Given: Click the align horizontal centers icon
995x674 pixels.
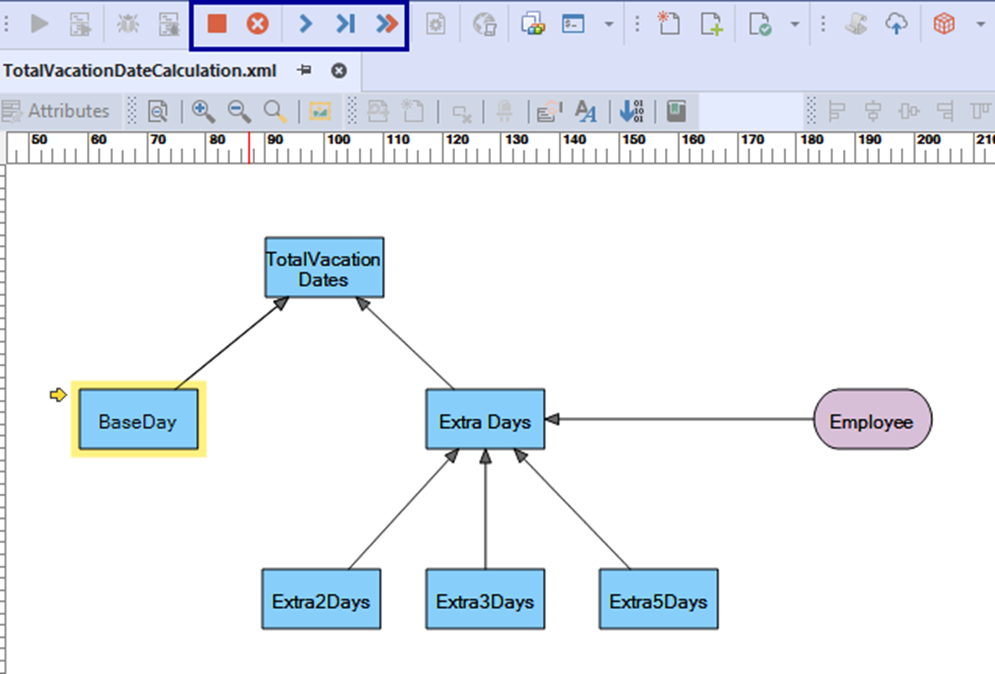Looking at the screenshot, I should click(x=873, y=111).
